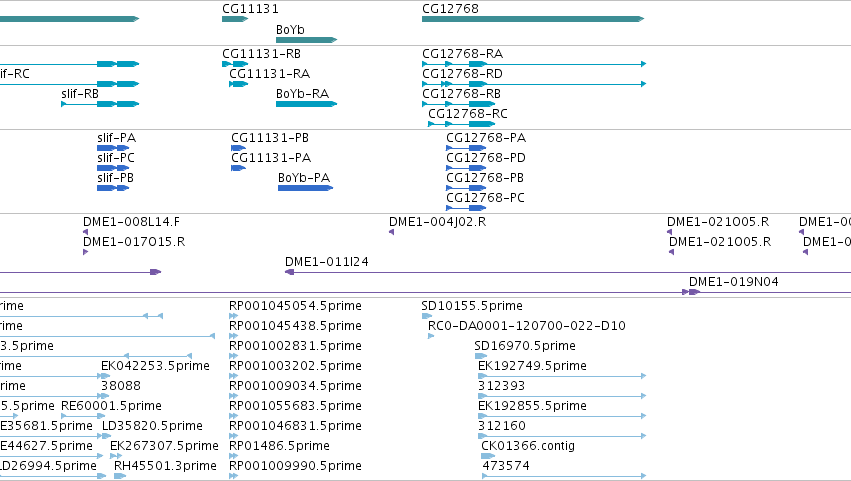Open the SD16970.5prime EST label
Viewport: 851px width, 481px height.
click(525, 346)
